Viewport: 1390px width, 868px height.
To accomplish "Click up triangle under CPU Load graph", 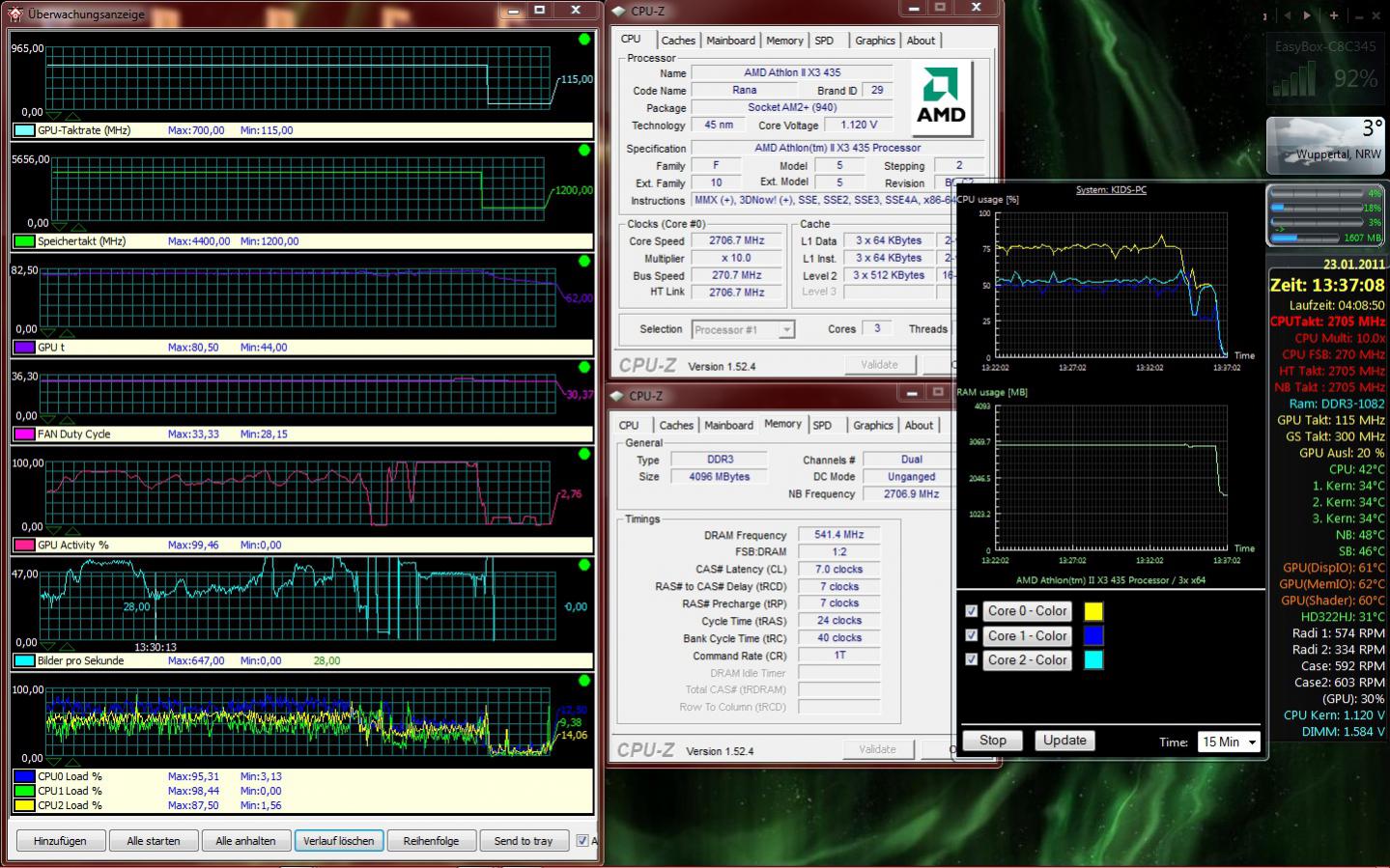I will point(72,763).
